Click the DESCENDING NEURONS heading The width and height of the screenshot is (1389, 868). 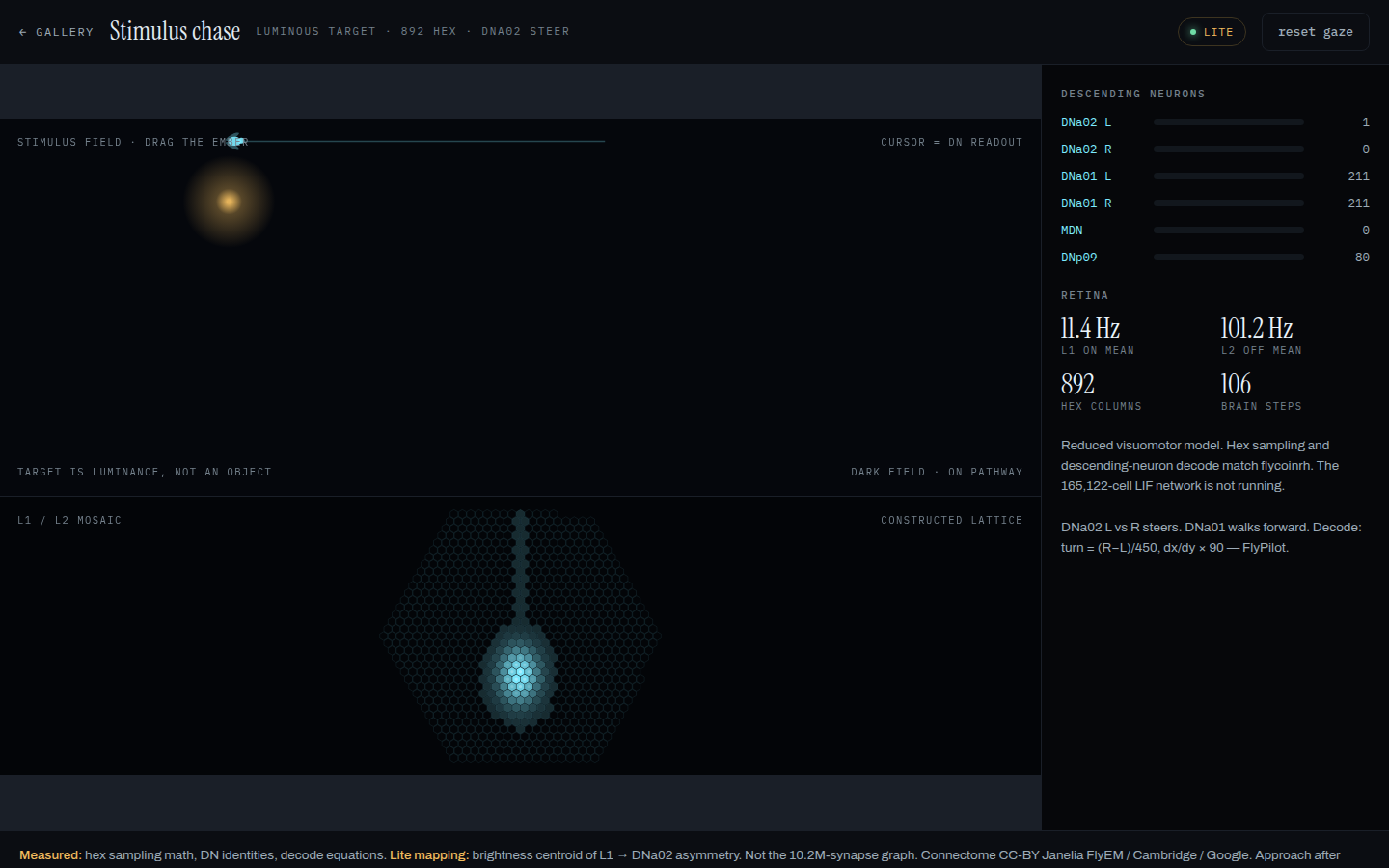click(1133, 94)
